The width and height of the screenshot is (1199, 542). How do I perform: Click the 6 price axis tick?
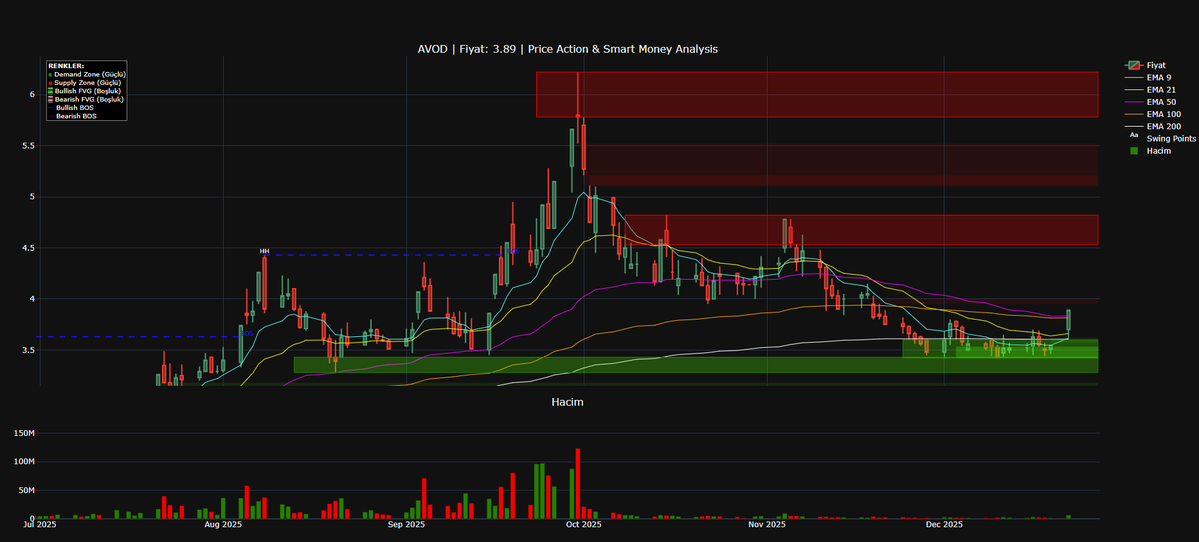coord(32,95)
